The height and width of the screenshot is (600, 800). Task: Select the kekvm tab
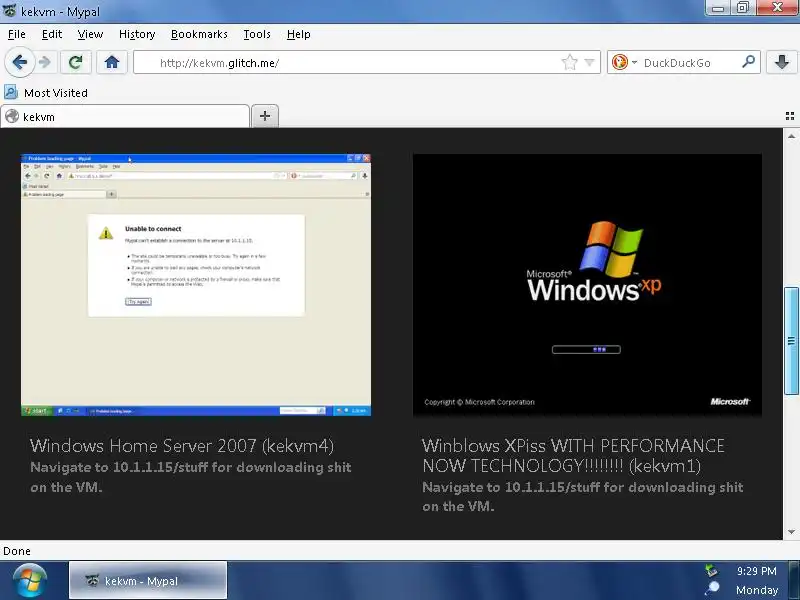125,116
